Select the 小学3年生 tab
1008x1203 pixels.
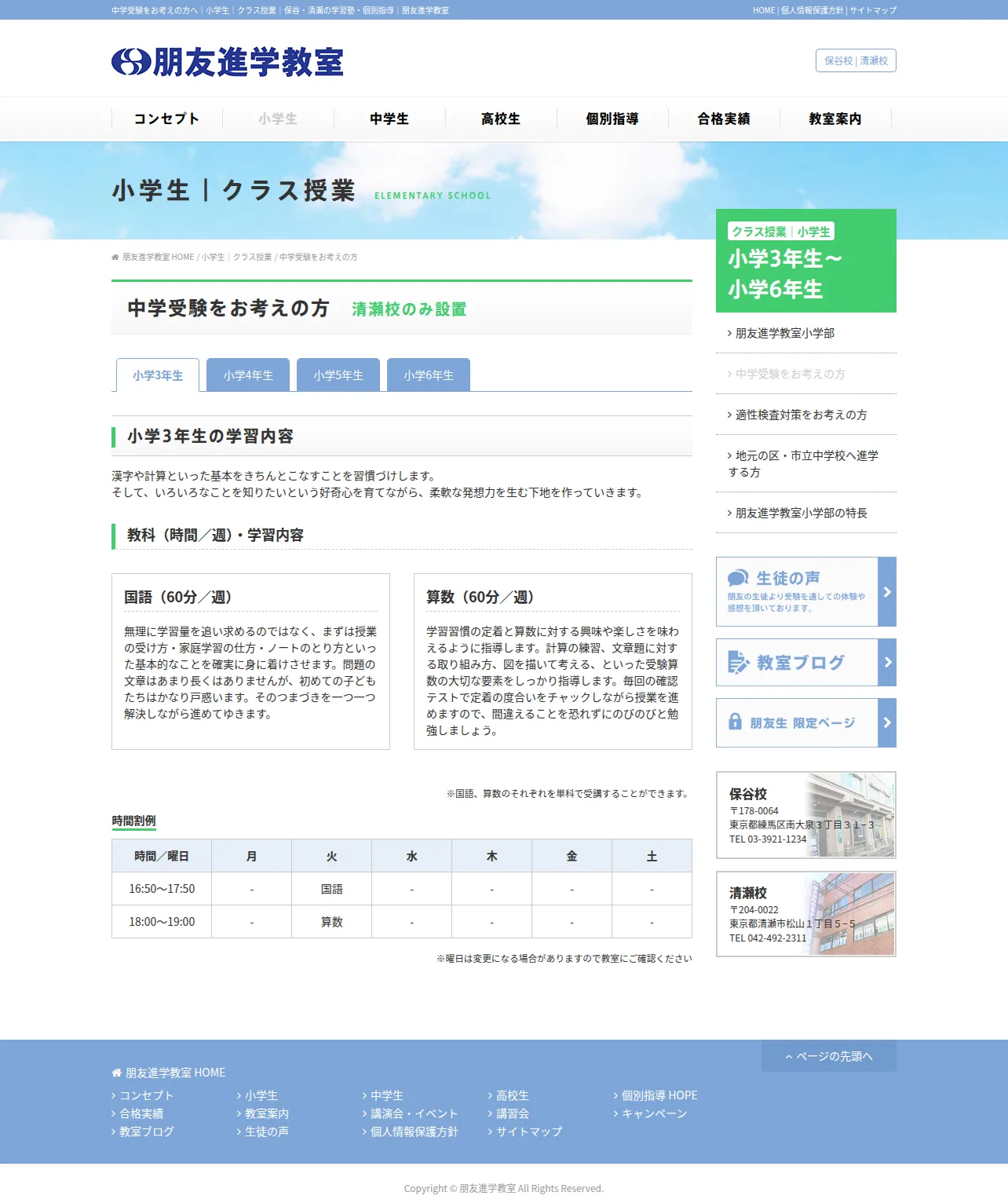[158, 375]
